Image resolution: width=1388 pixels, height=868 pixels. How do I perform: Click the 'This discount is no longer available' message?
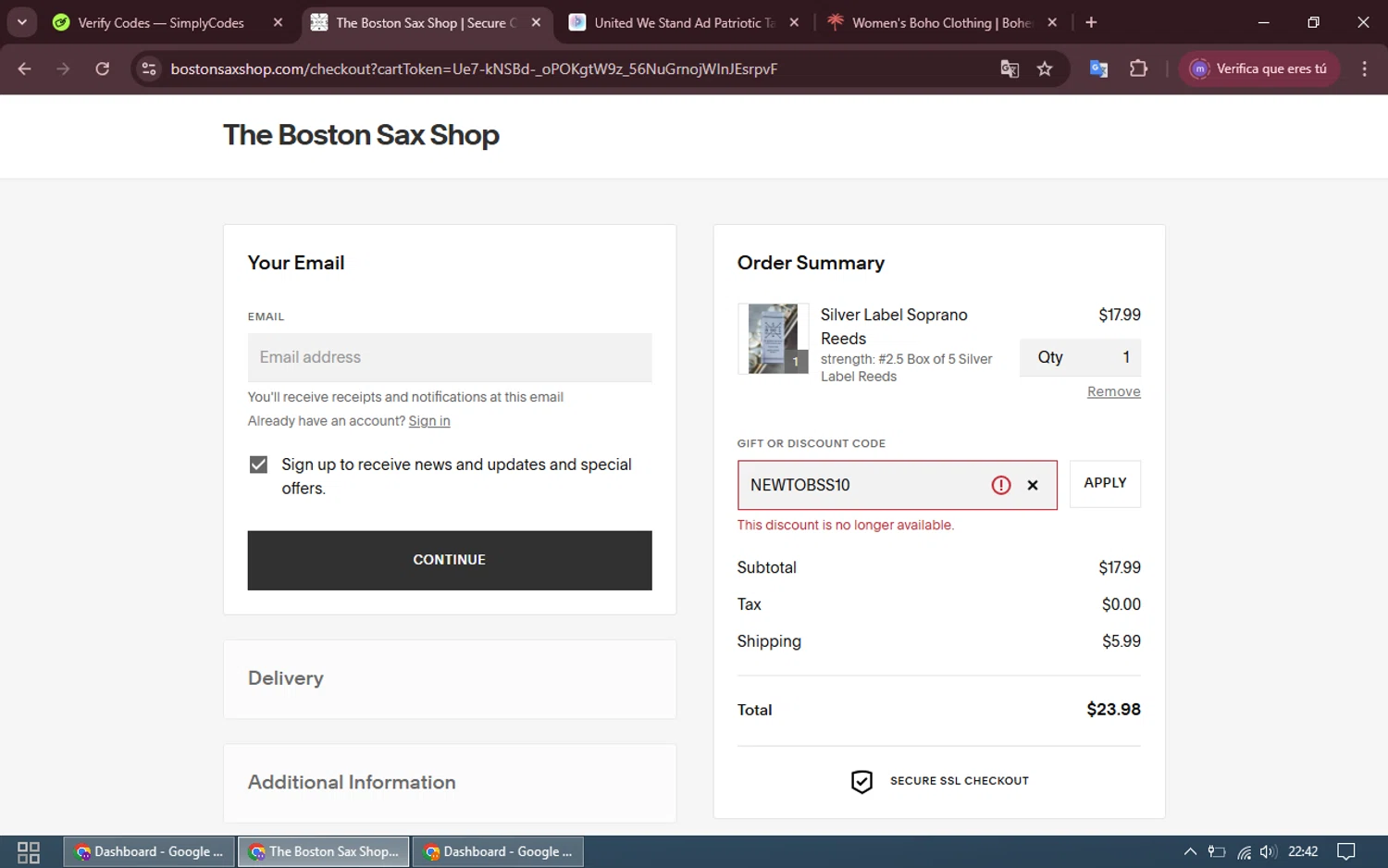point(845,525)
